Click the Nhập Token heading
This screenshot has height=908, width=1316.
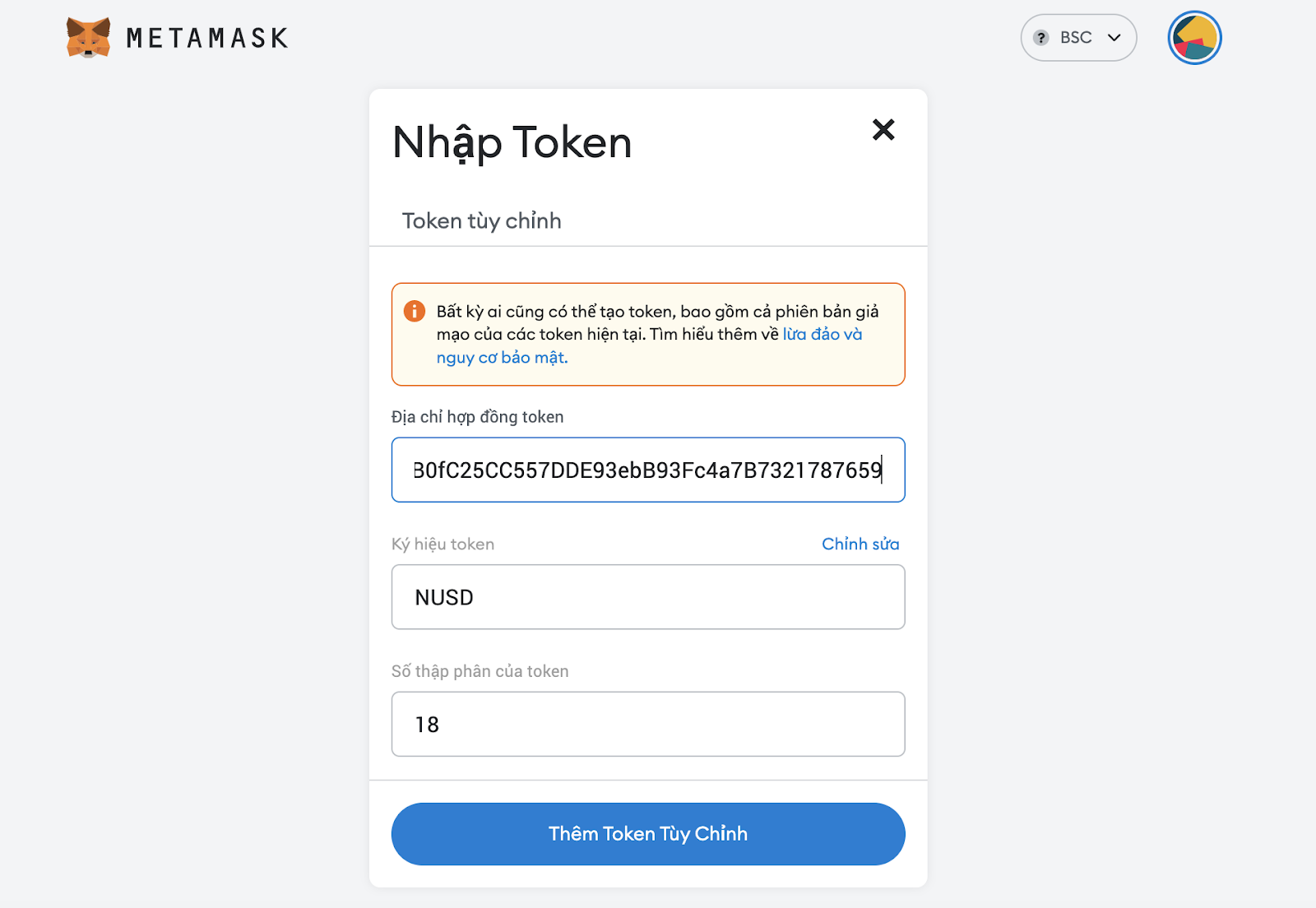(x=512, y=143)
